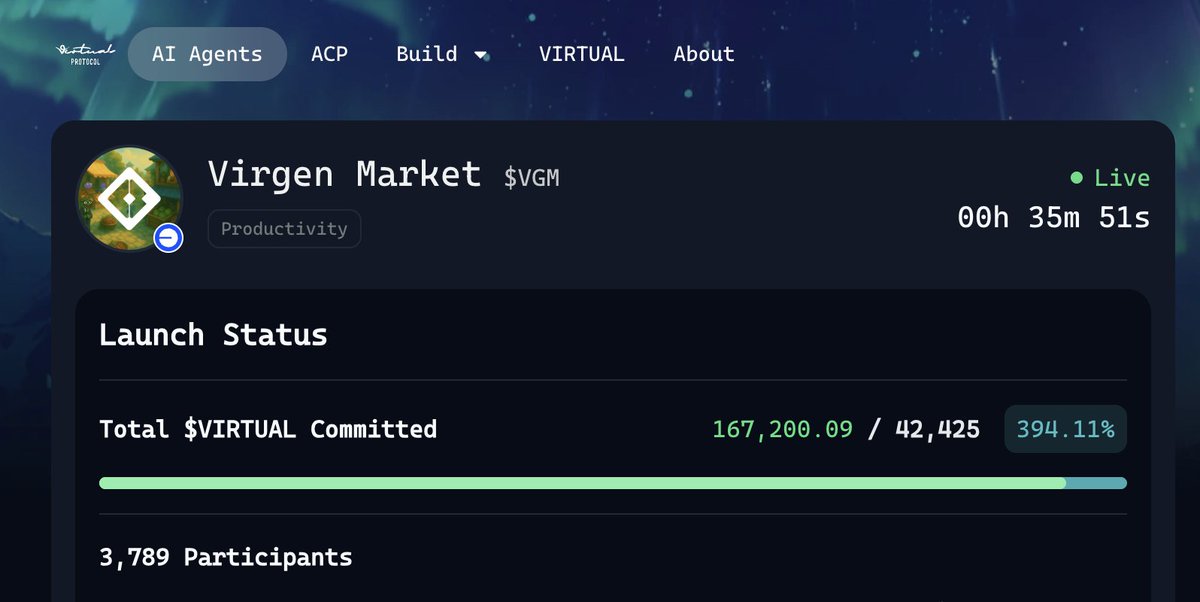
Task: Click the 394.11% percentage badge
Action: (x=1065, y=429)
